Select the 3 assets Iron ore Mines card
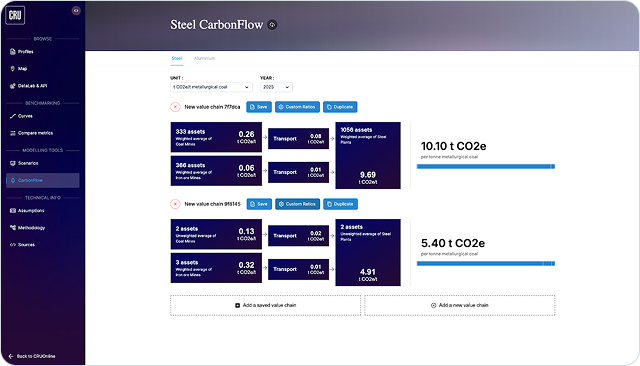640x366 pixels. (x=216, y=268)
